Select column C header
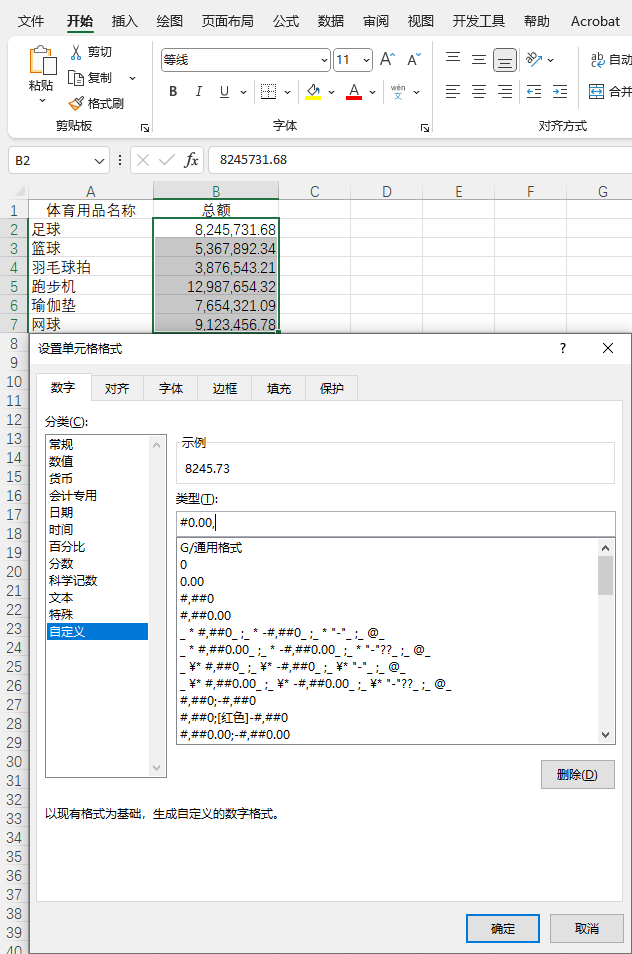 (x=314, y=191)
